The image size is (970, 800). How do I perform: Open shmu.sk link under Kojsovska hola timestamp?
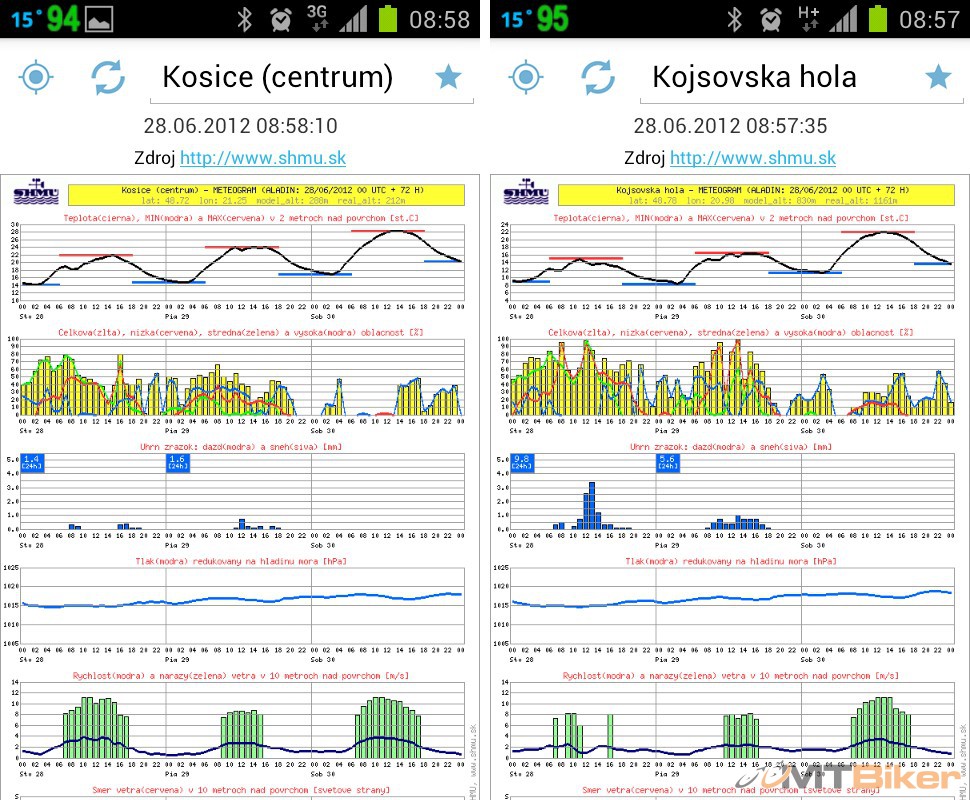click(x=753, y=158)
